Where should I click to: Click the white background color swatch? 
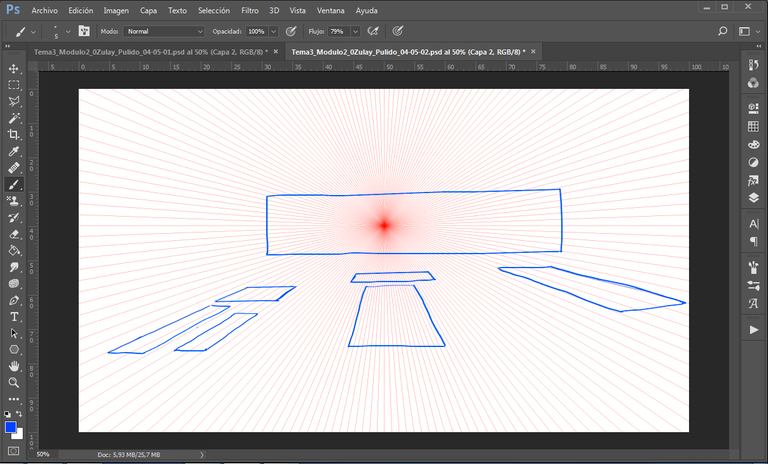(20, 435)
